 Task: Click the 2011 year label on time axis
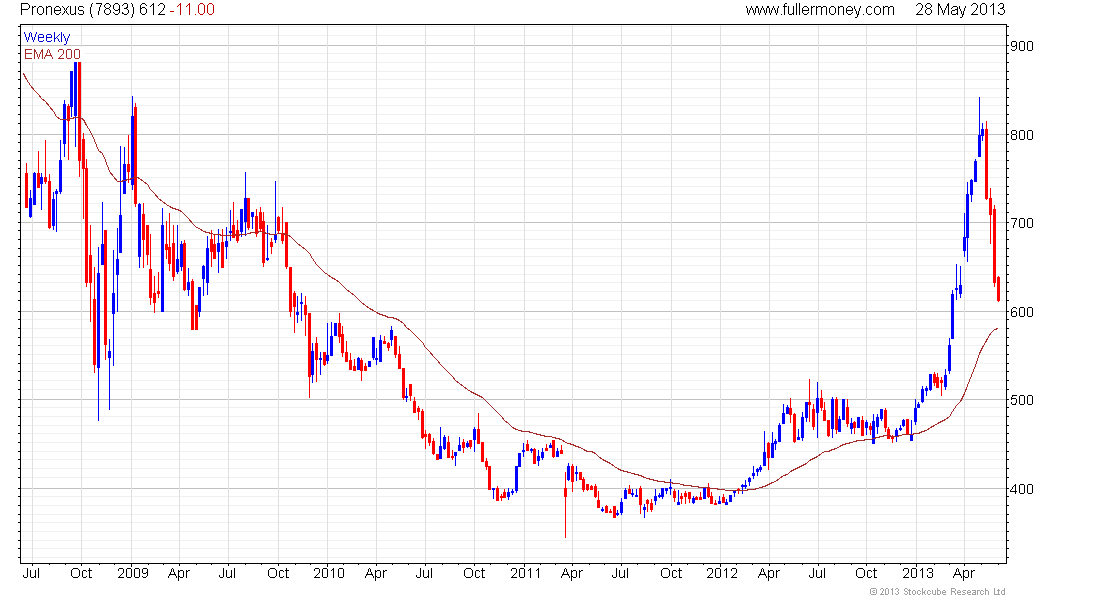(525, 573)
